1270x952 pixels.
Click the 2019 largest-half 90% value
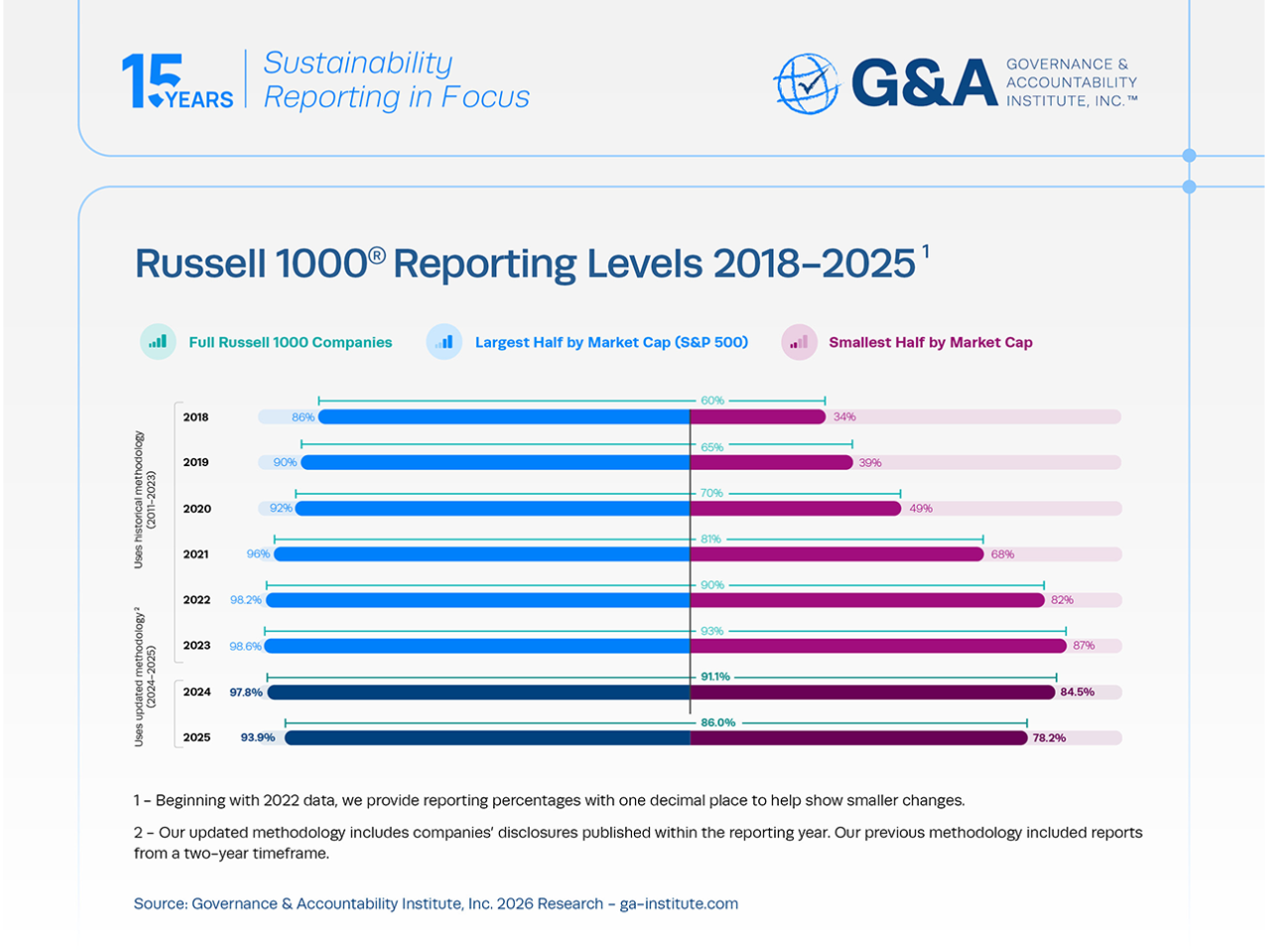(285, 463)
